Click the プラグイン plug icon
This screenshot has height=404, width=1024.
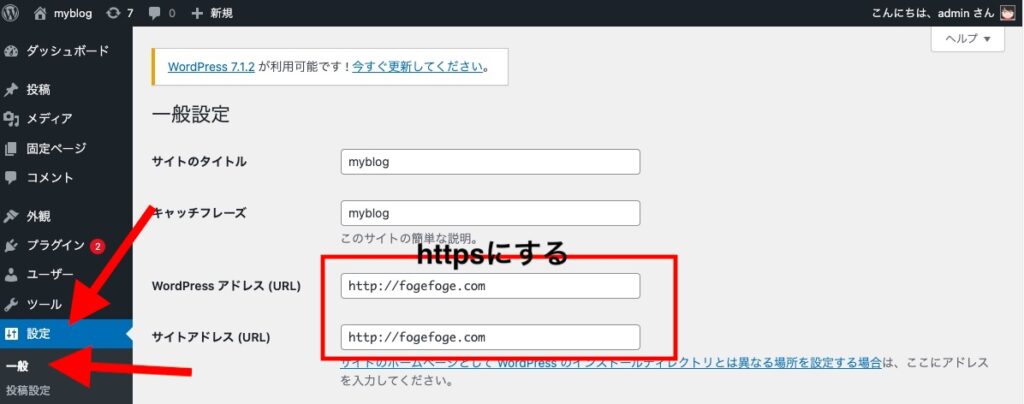[x=11, y=245]
